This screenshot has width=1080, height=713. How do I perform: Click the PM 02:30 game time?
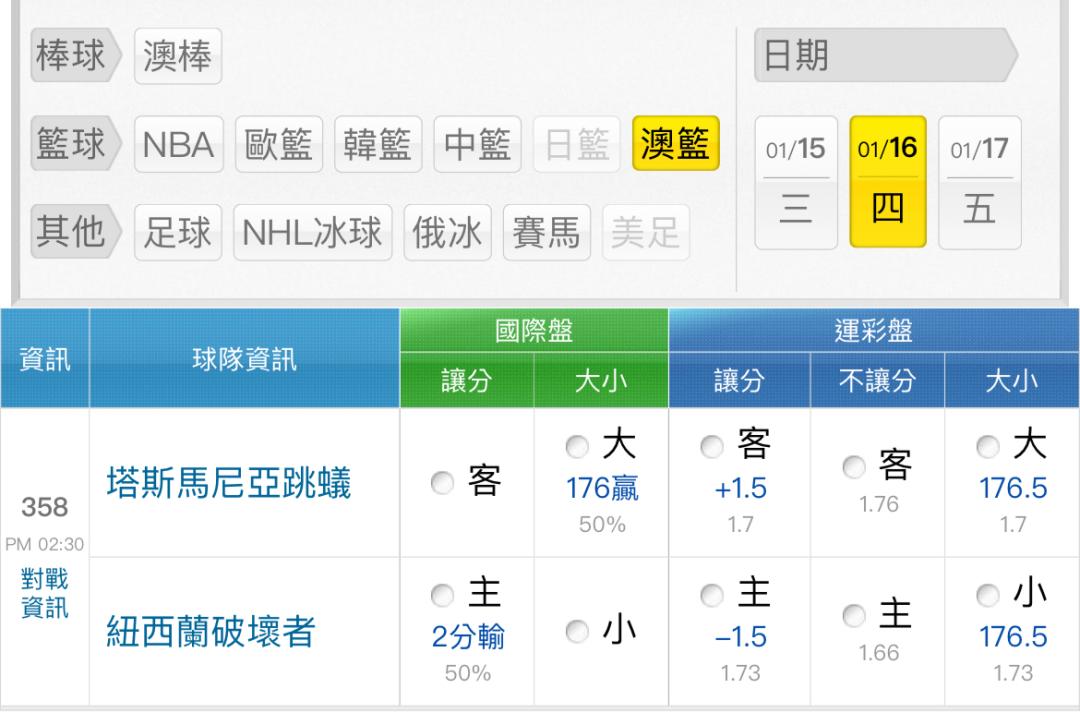(x=45, y=544)
